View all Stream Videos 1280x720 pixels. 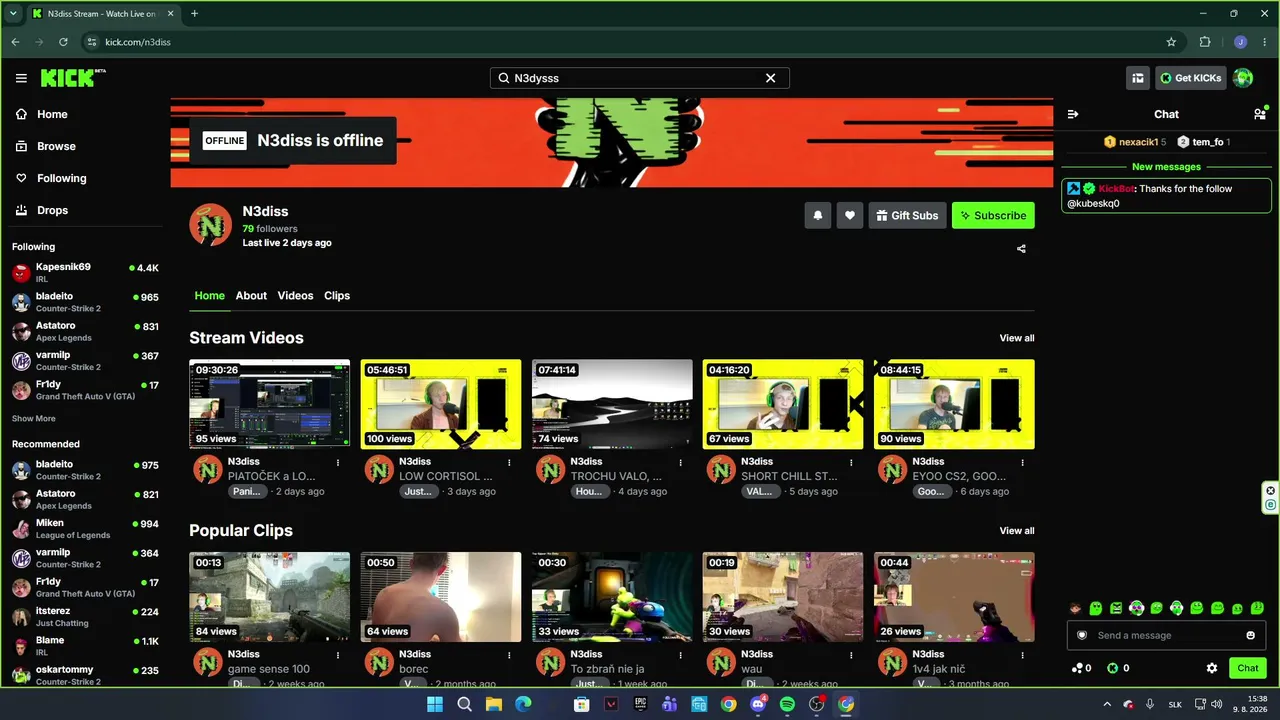1017,338
